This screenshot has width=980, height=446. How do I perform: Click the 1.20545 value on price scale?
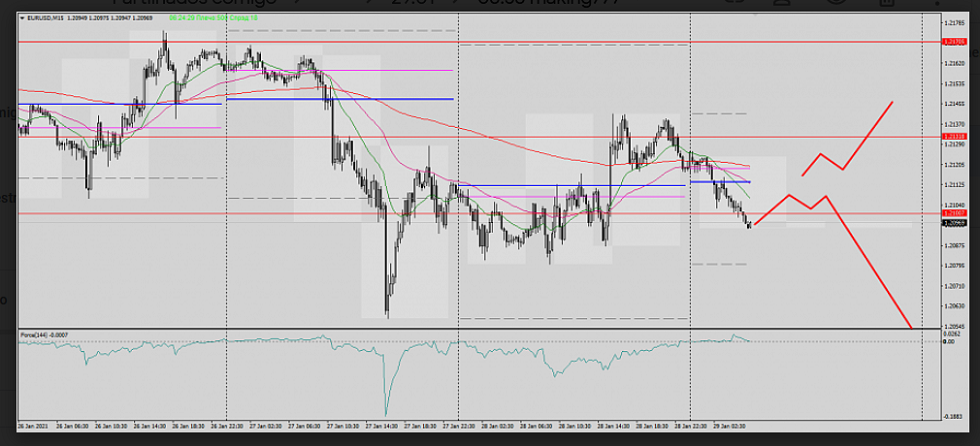[x=953, y=327]
